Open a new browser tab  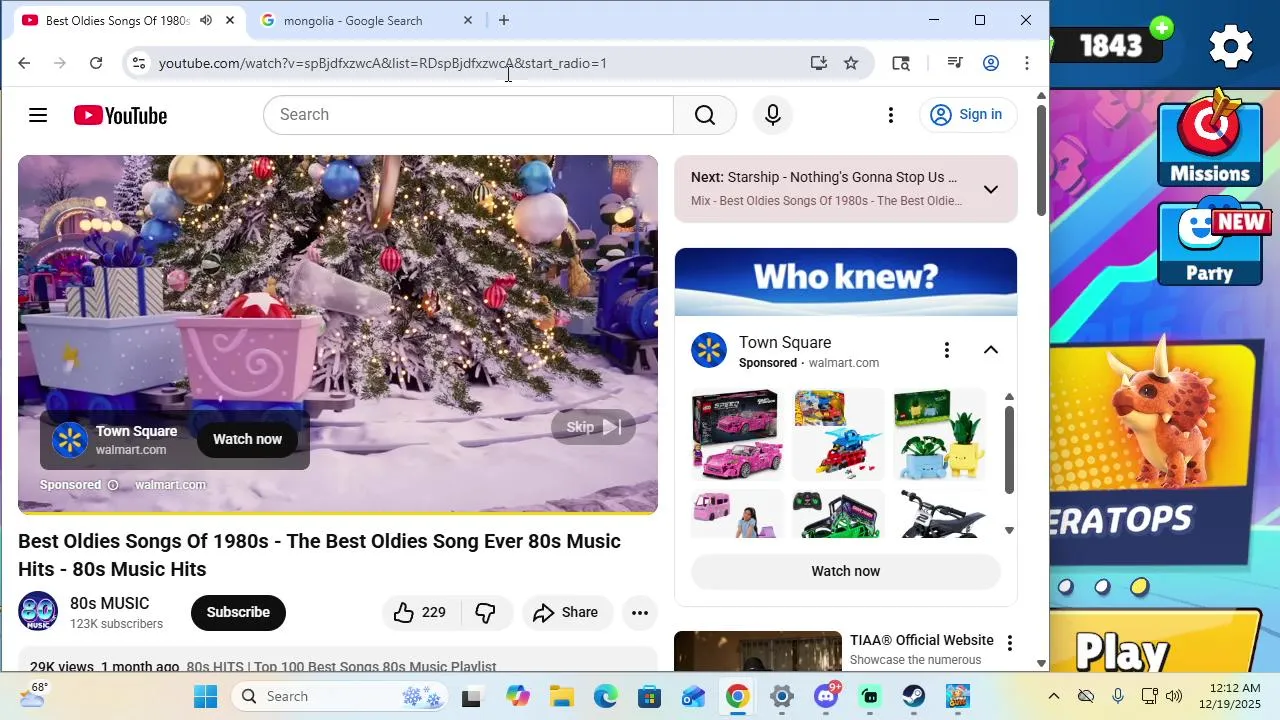coord(504,20)
